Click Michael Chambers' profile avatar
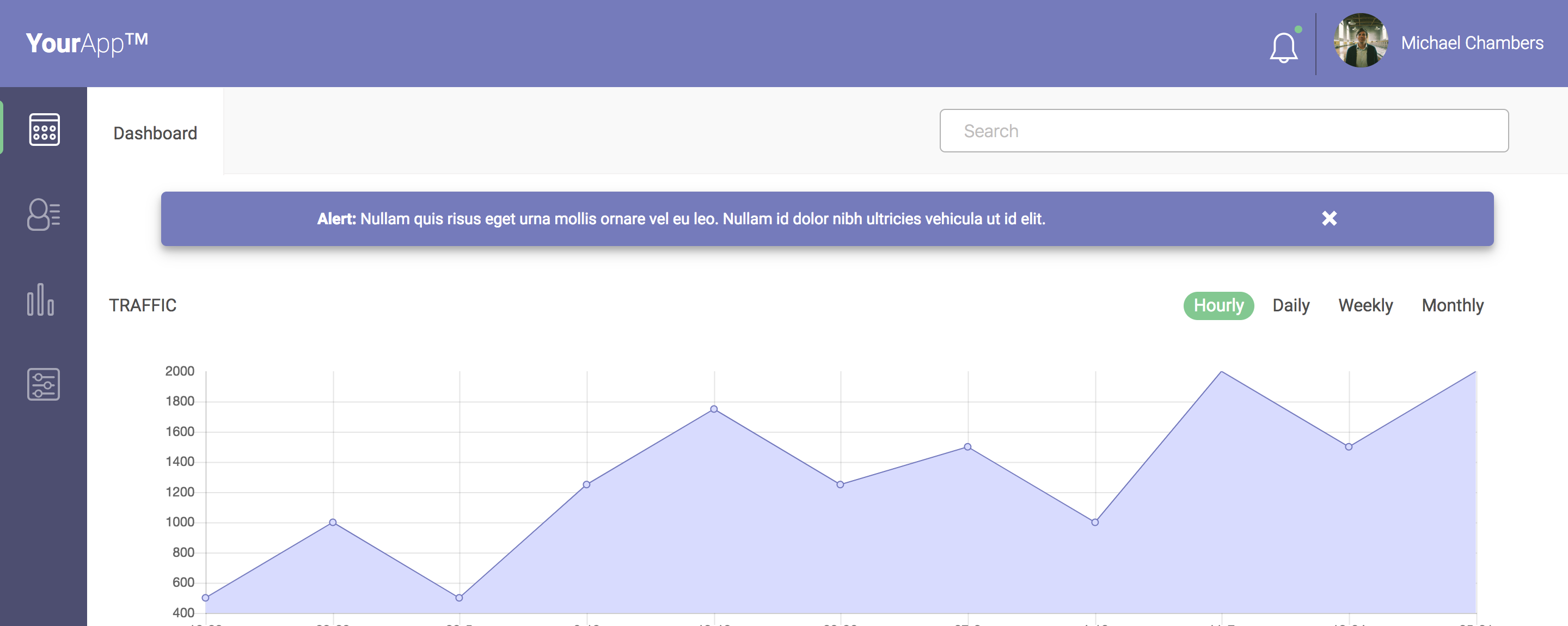The height and width of the screenshot is (626, 1568). (x=1361, y=41)
